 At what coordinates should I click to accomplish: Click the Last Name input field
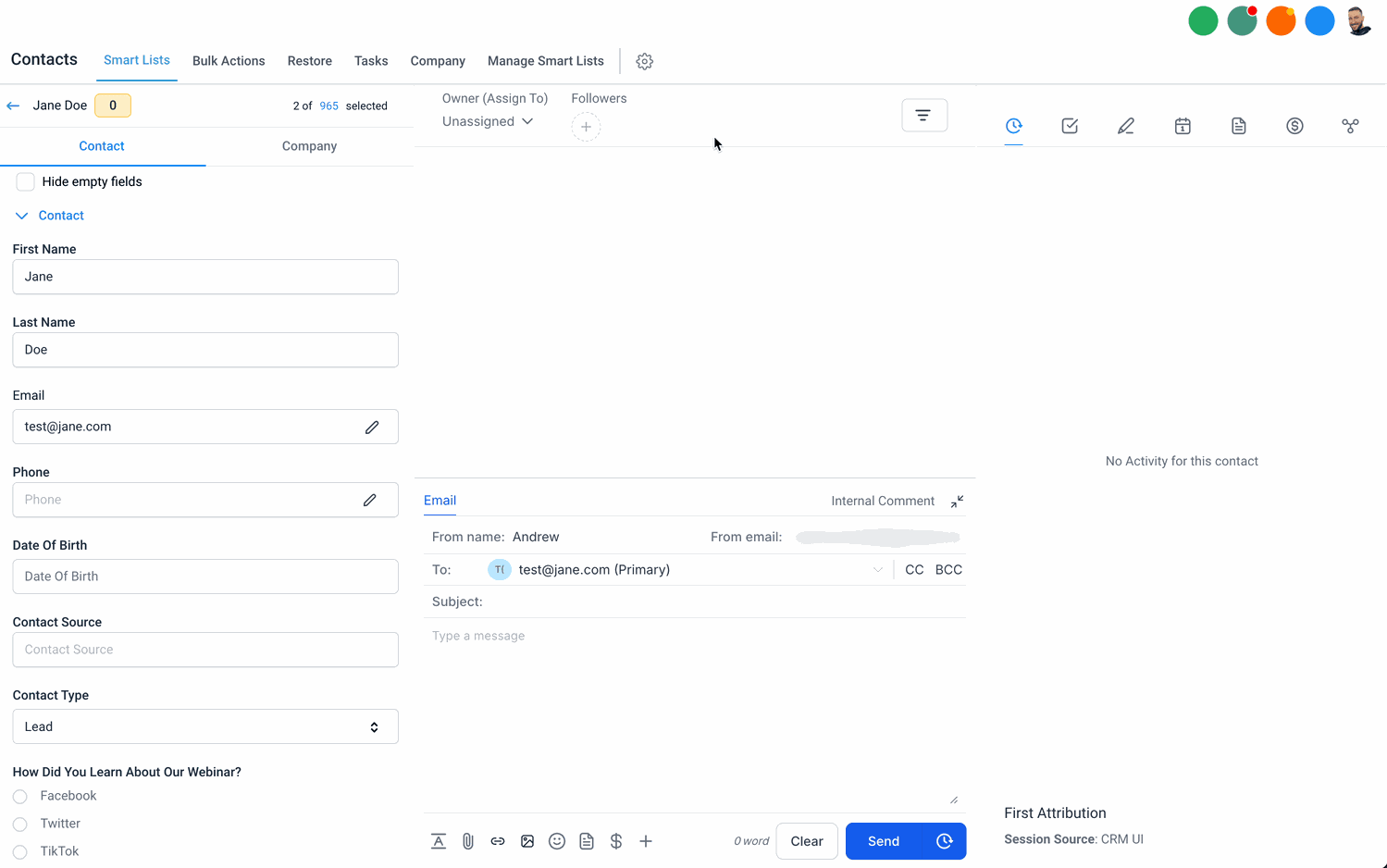[205, 350]
